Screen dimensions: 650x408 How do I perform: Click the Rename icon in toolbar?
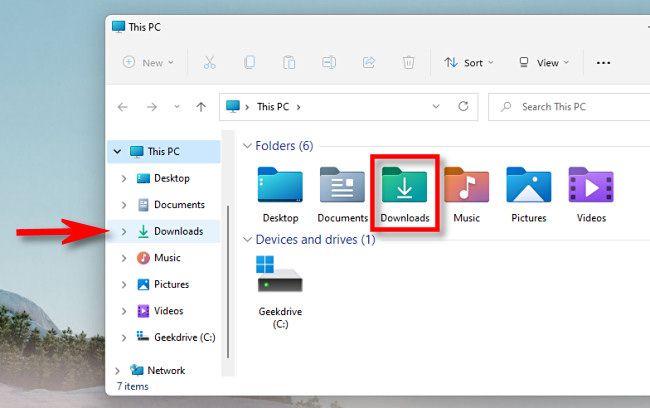pyautogui.click(x=329, y=63)
